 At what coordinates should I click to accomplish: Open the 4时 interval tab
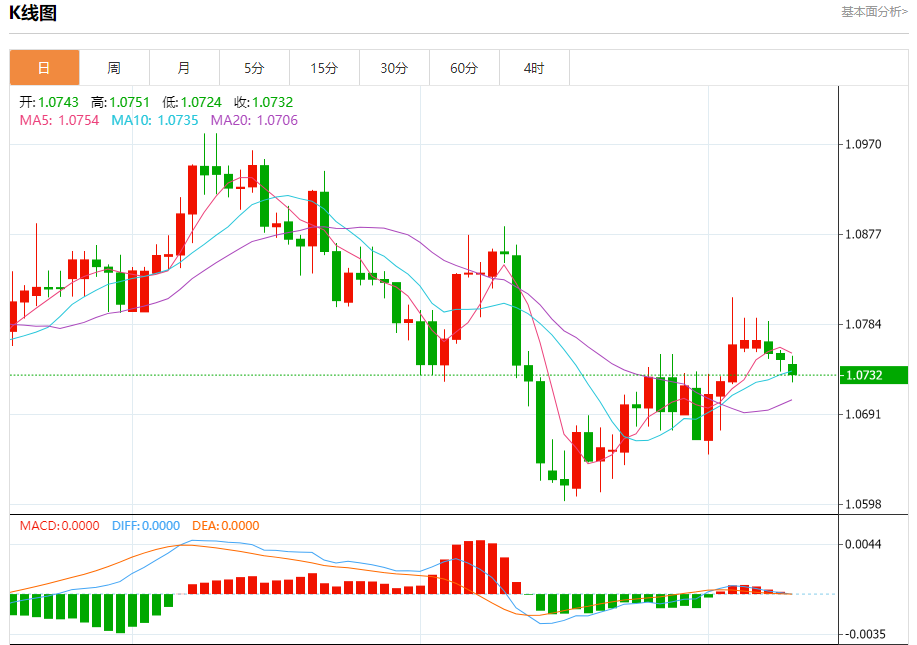(534, 68)
